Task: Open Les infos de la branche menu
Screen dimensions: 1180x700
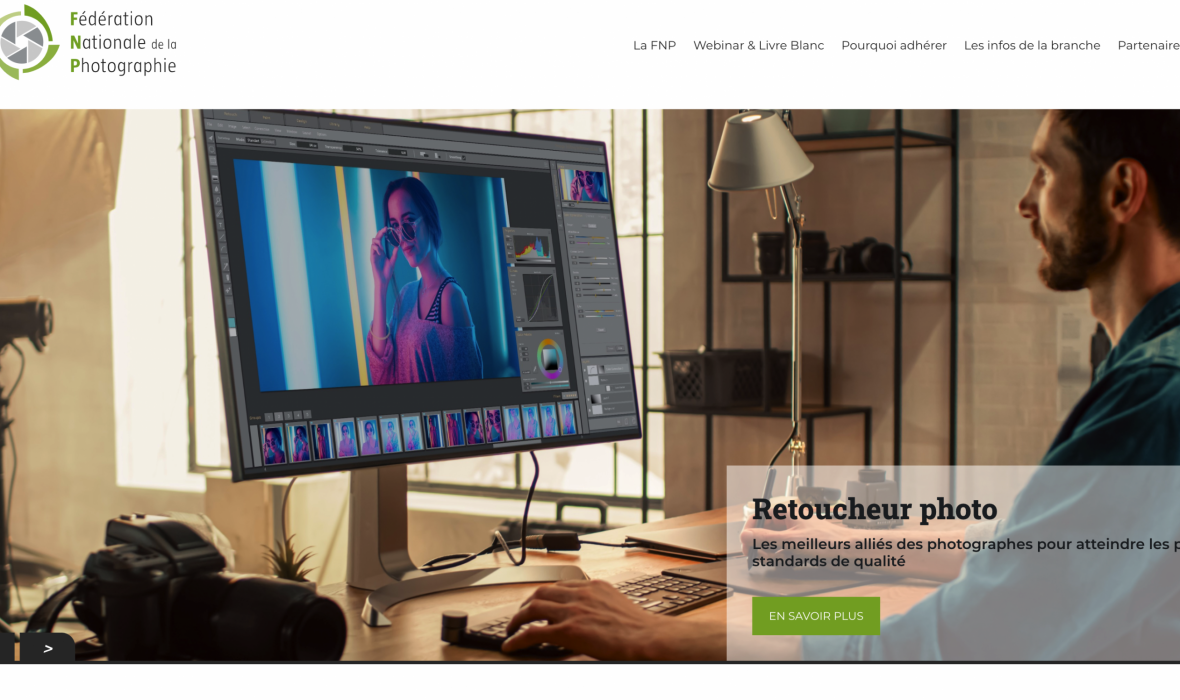Action: coord(1031,45)
